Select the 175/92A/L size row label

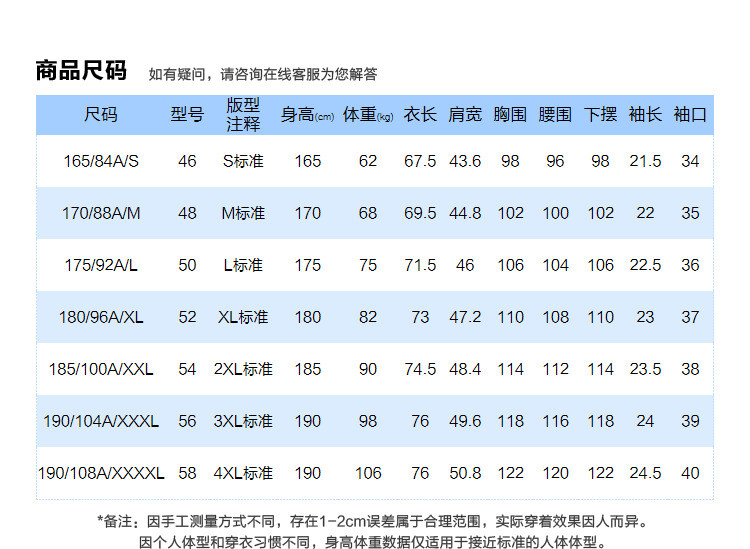[x=101, y=265]
